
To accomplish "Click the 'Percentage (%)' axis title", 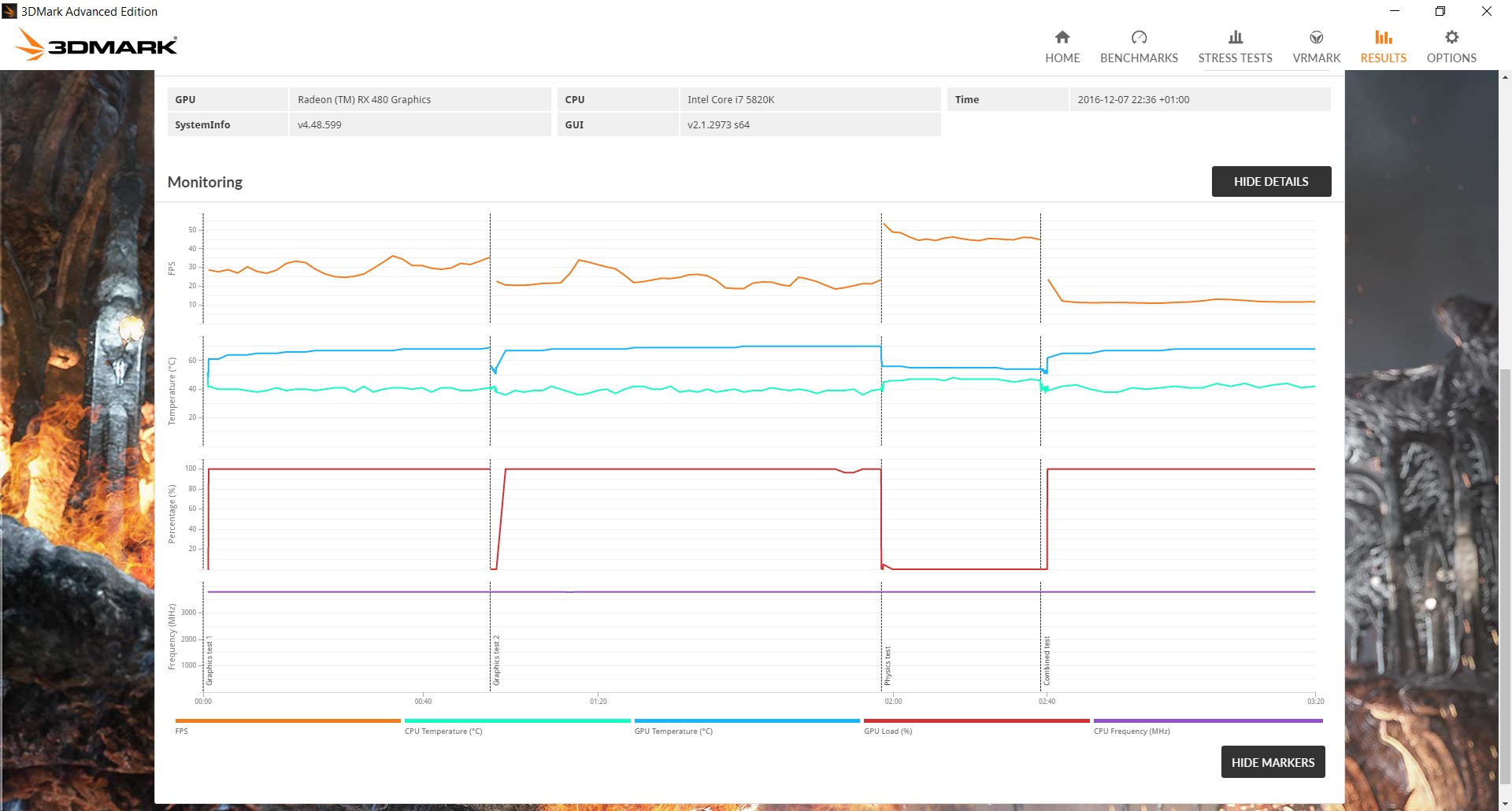I will tap(172, 513).
